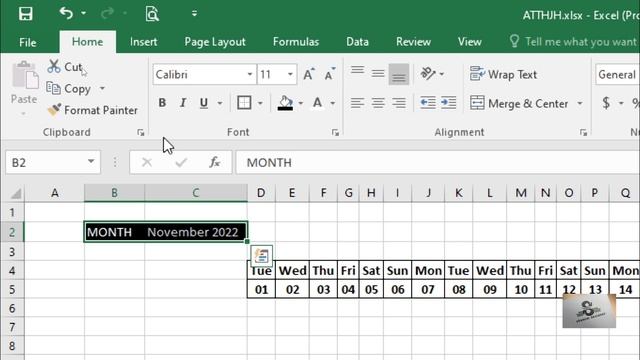640x360 pixels.
Task: Click the Paste Options icon near cell D3
Action: 262,256
